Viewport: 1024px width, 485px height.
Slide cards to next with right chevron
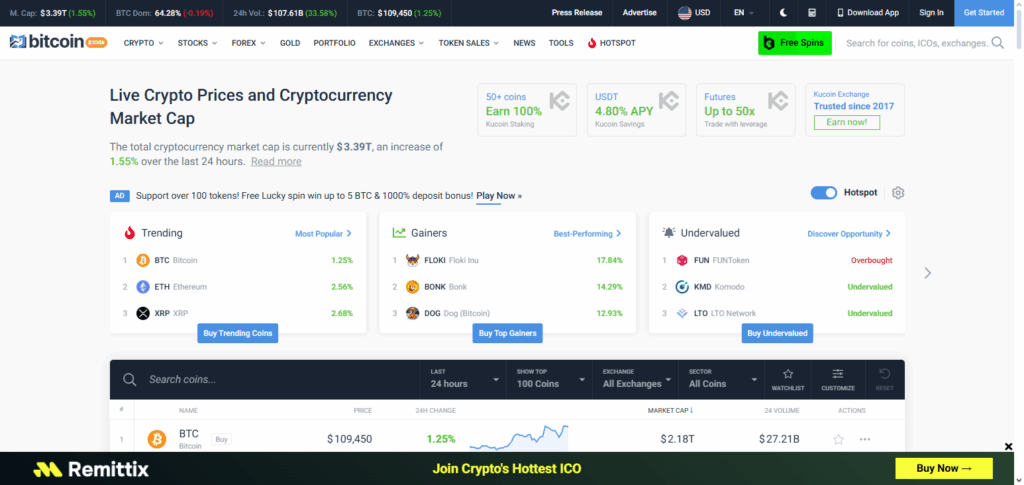pyautogui.click(x=928, y=273)
